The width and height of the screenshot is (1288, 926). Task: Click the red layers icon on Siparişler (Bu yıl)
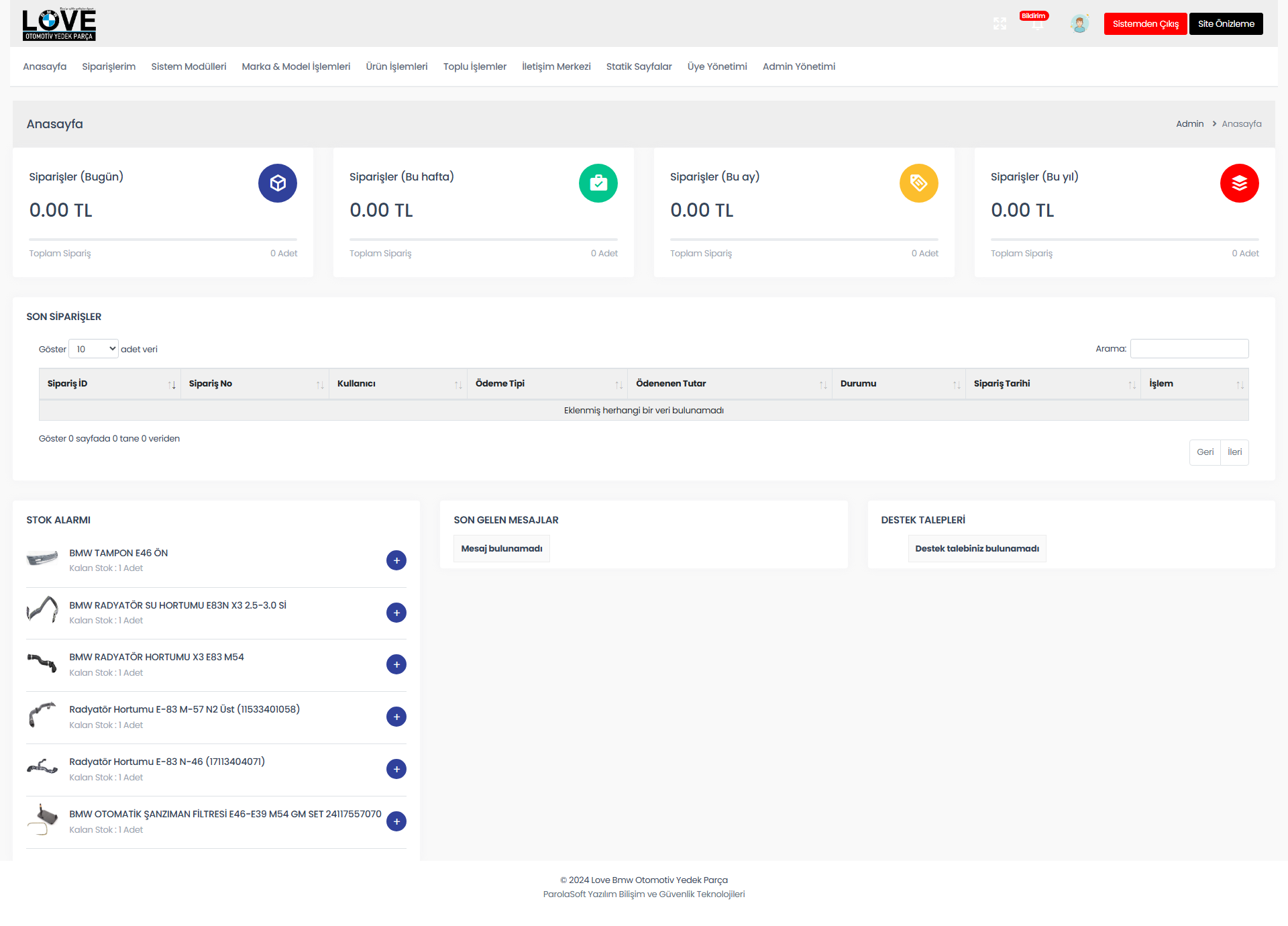tap(1239, 183)
